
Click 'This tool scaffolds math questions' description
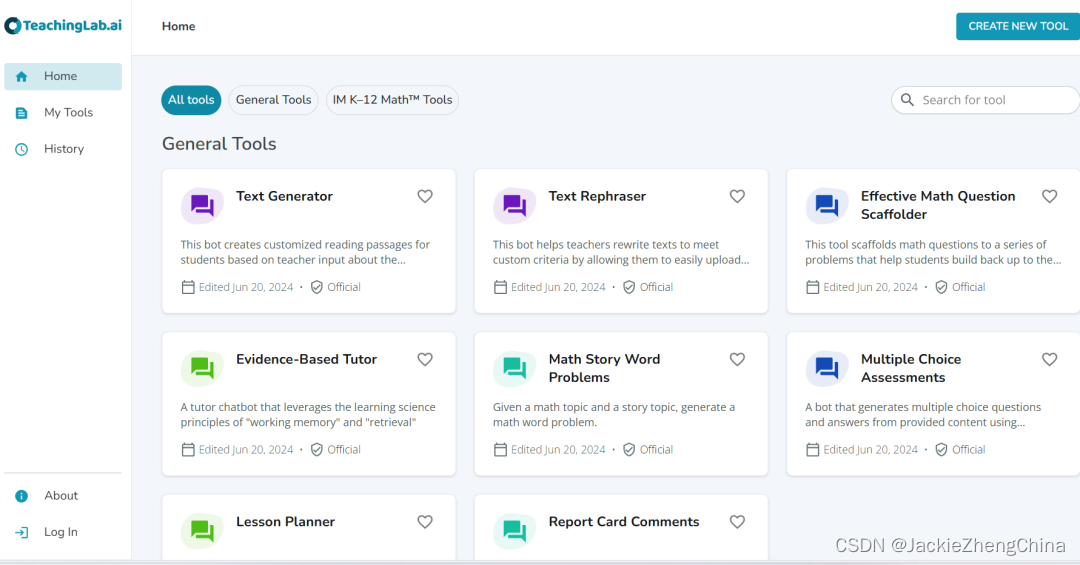tap(933, 252)
